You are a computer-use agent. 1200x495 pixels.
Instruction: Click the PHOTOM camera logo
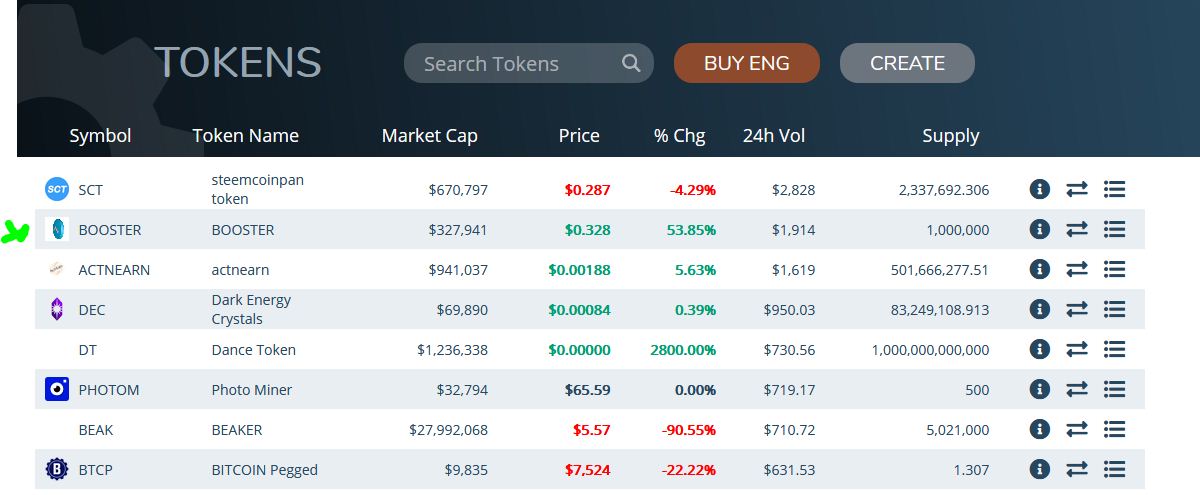pyautogui.click(x=57, y=389)
